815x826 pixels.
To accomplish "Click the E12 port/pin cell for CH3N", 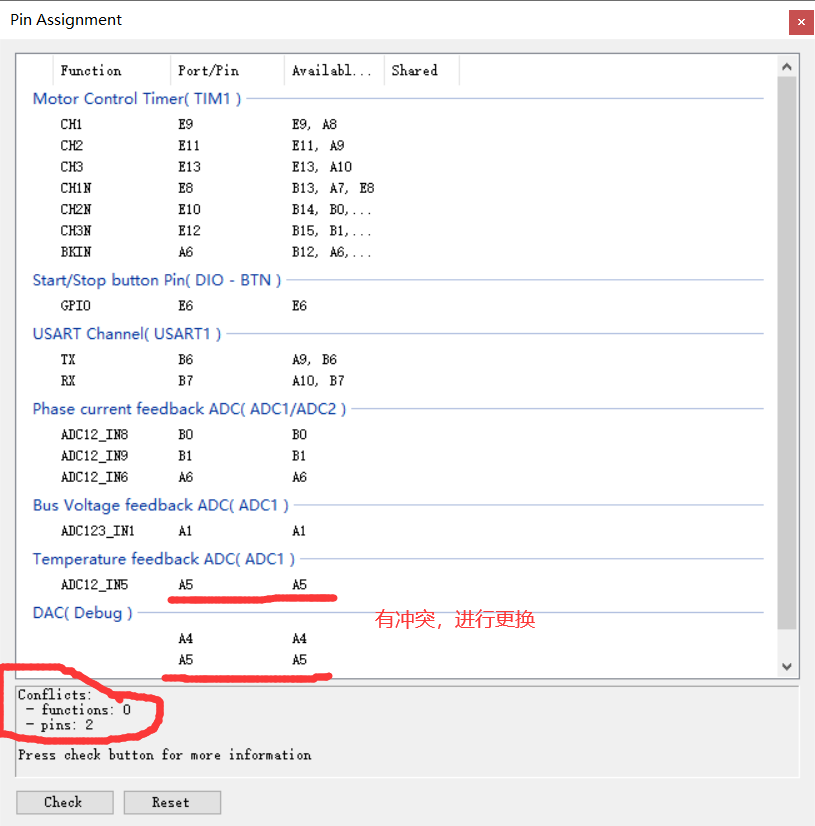I will [189, 231].
